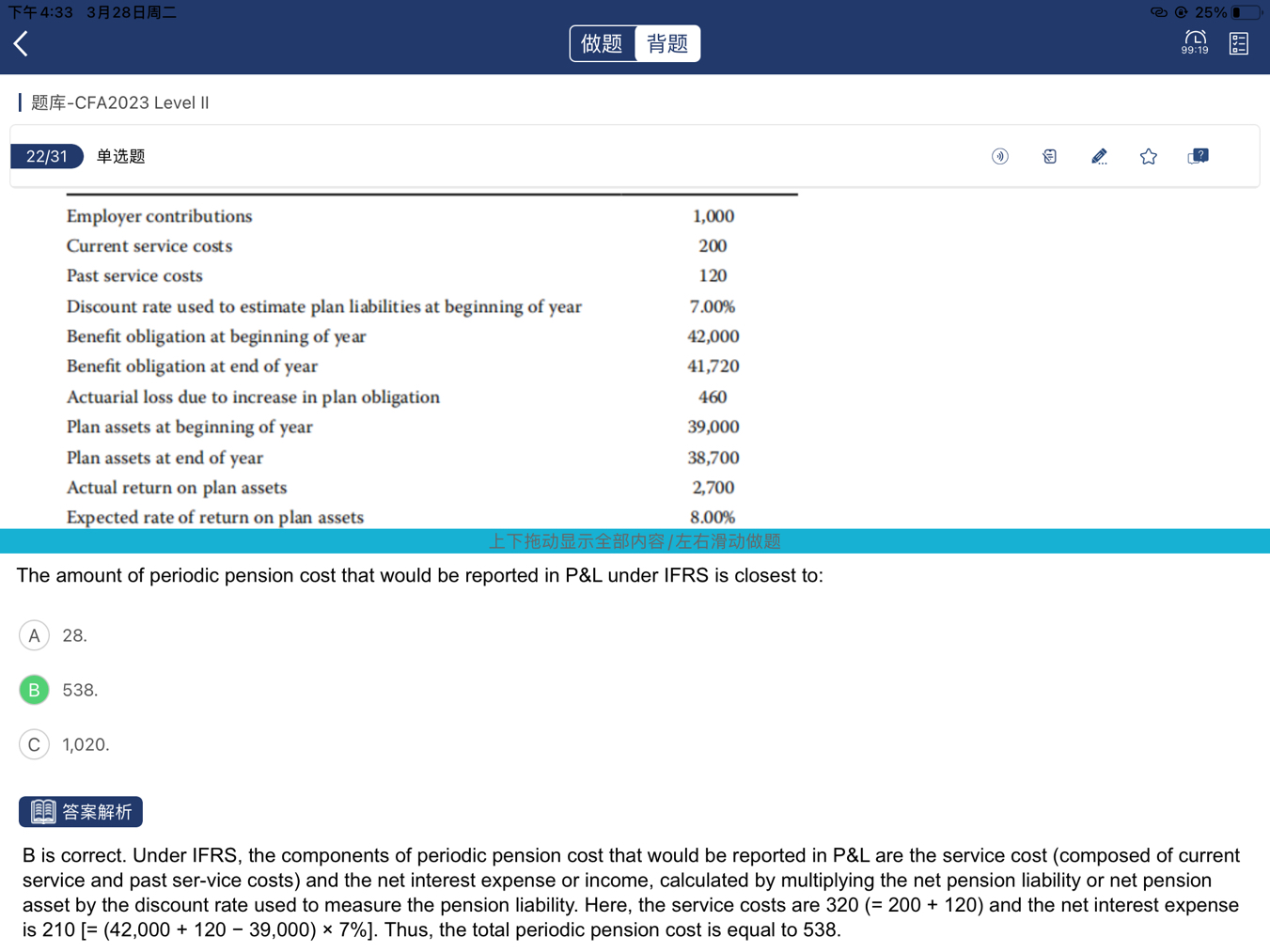
Task: Switch to 背题 review mode tab
Action: click(x=667, y=43)
